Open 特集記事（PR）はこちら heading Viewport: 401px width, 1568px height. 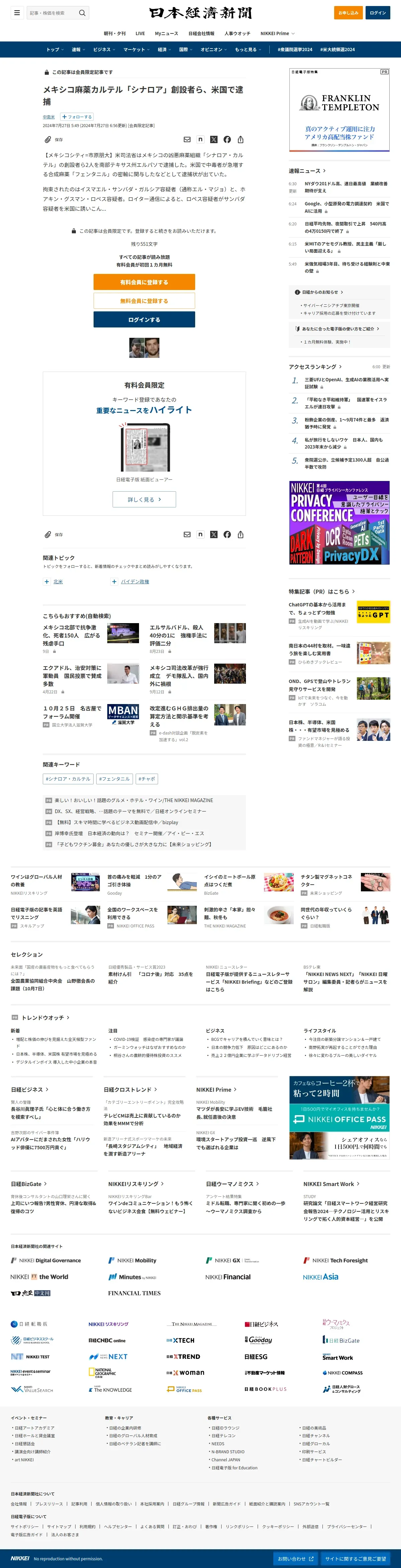322,591
